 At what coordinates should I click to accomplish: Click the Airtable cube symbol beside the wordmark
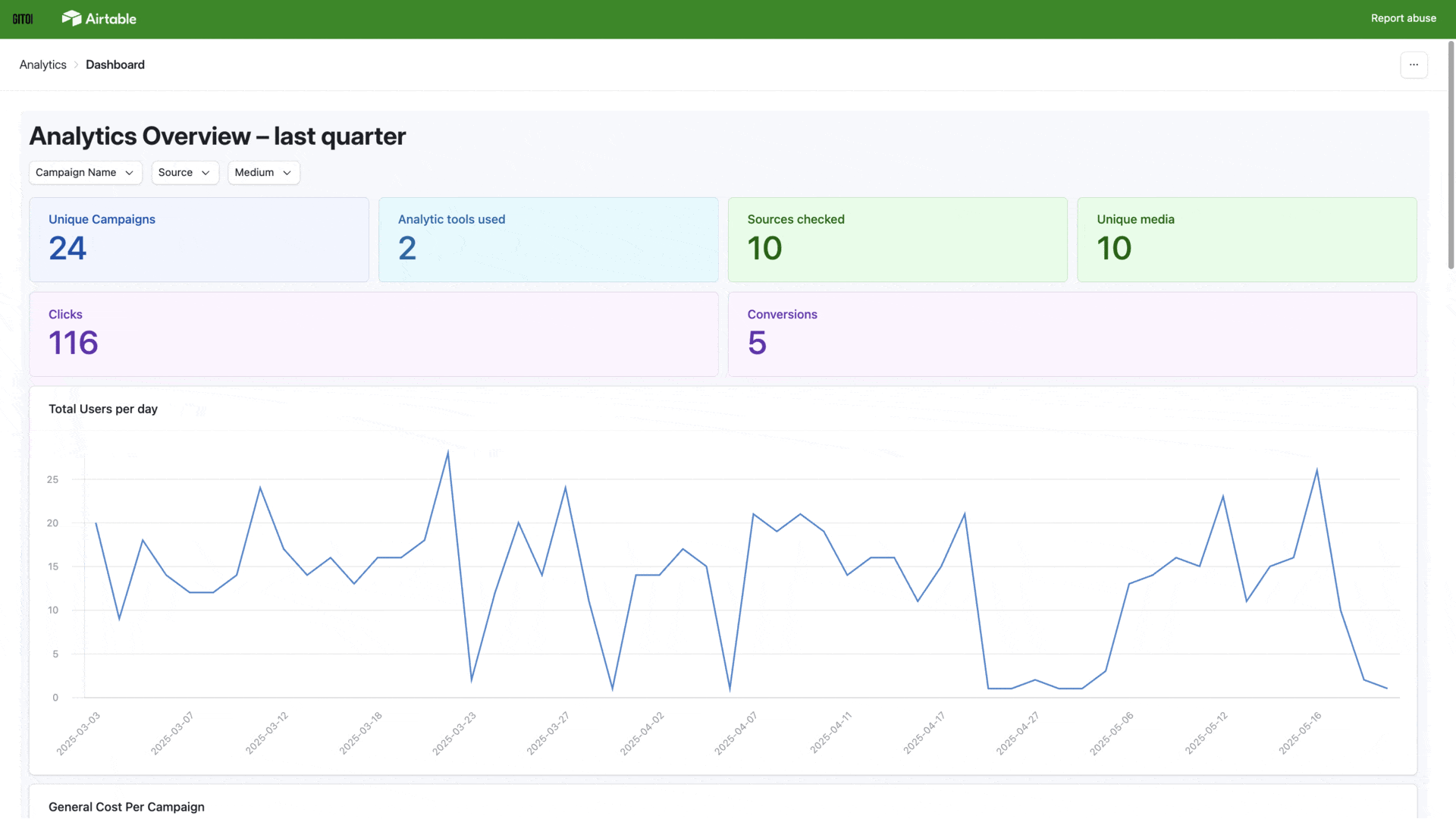tap(73, 17)
